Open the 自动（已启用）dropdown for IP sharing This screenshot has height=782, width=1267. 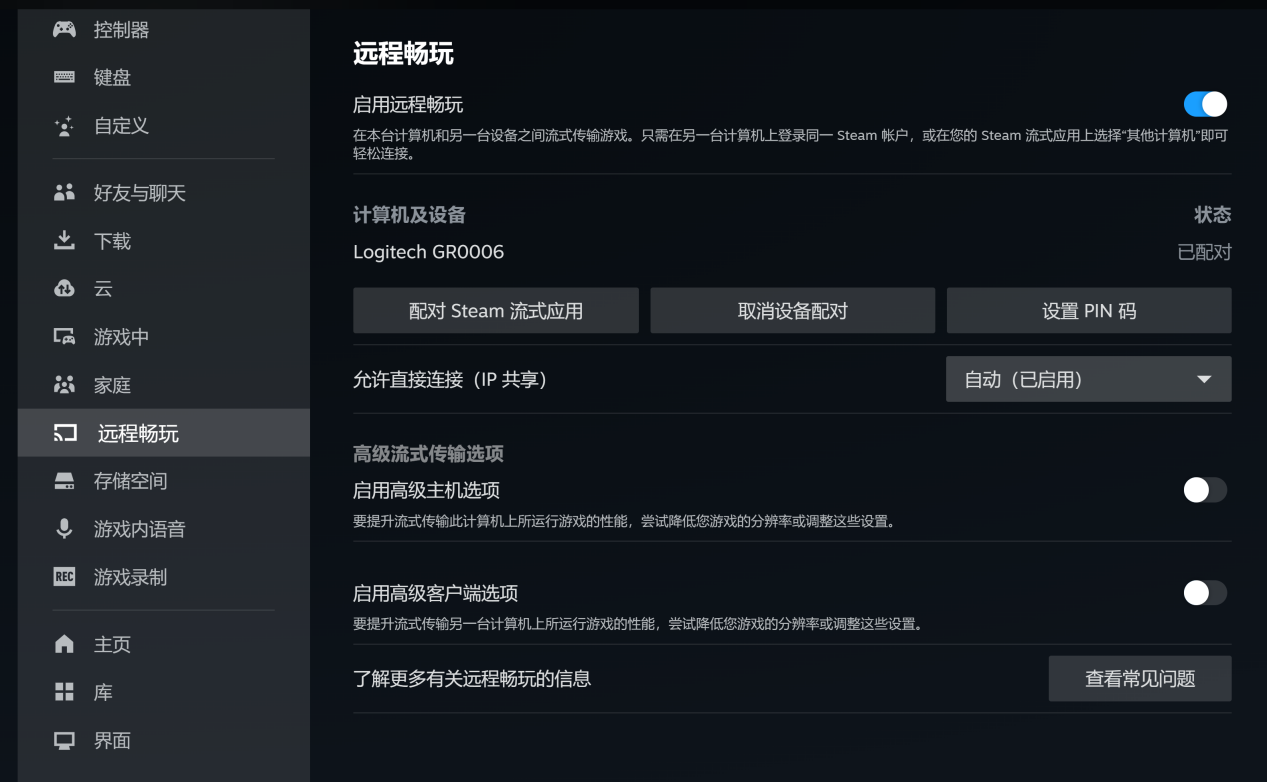1088,380
